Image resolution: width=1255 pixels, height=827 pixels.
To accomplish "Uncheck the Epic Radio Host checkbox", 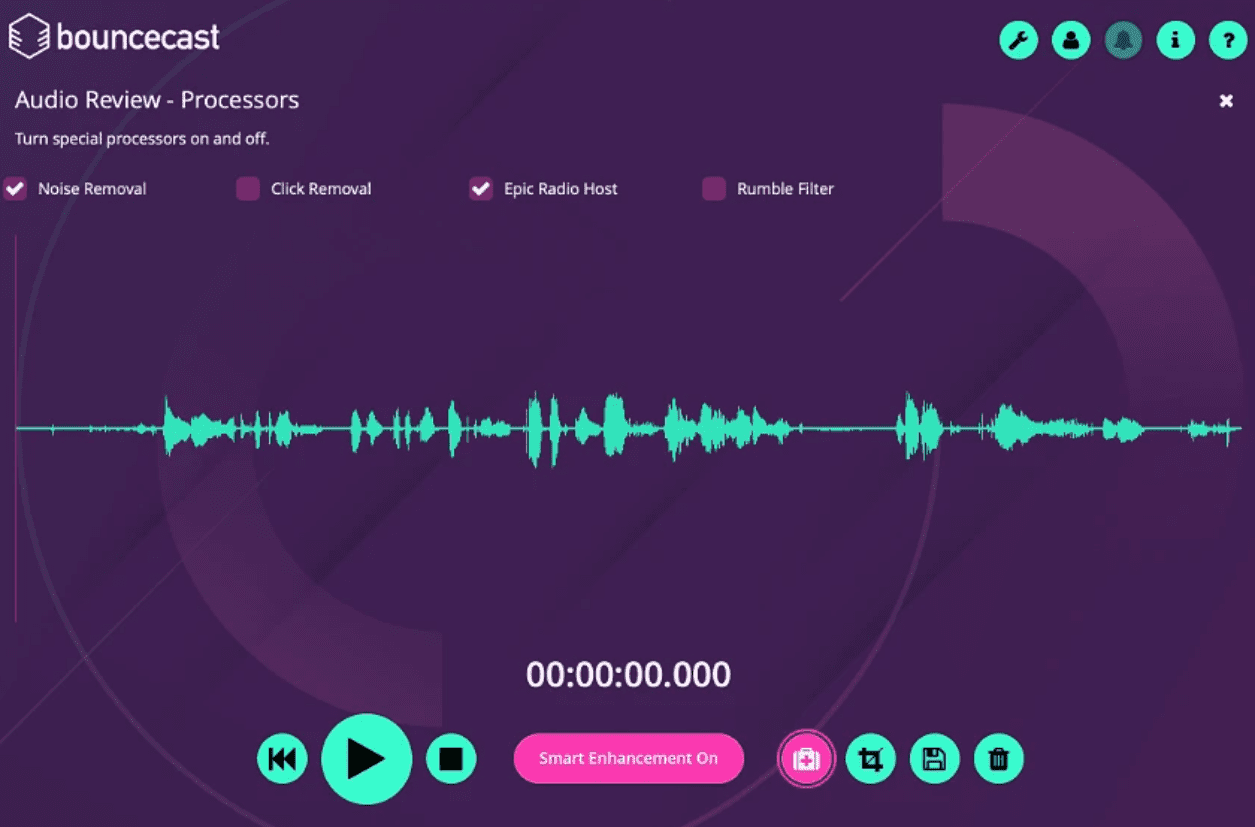I will click(x=481, y=188).
